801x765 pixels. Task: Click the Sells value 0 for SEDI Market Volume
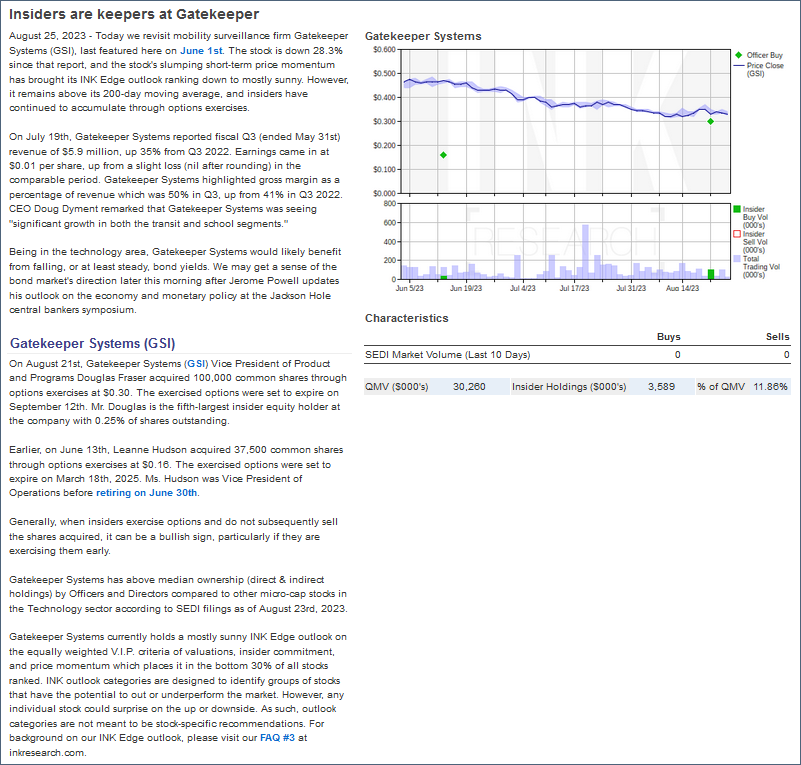tap(787, 355)
